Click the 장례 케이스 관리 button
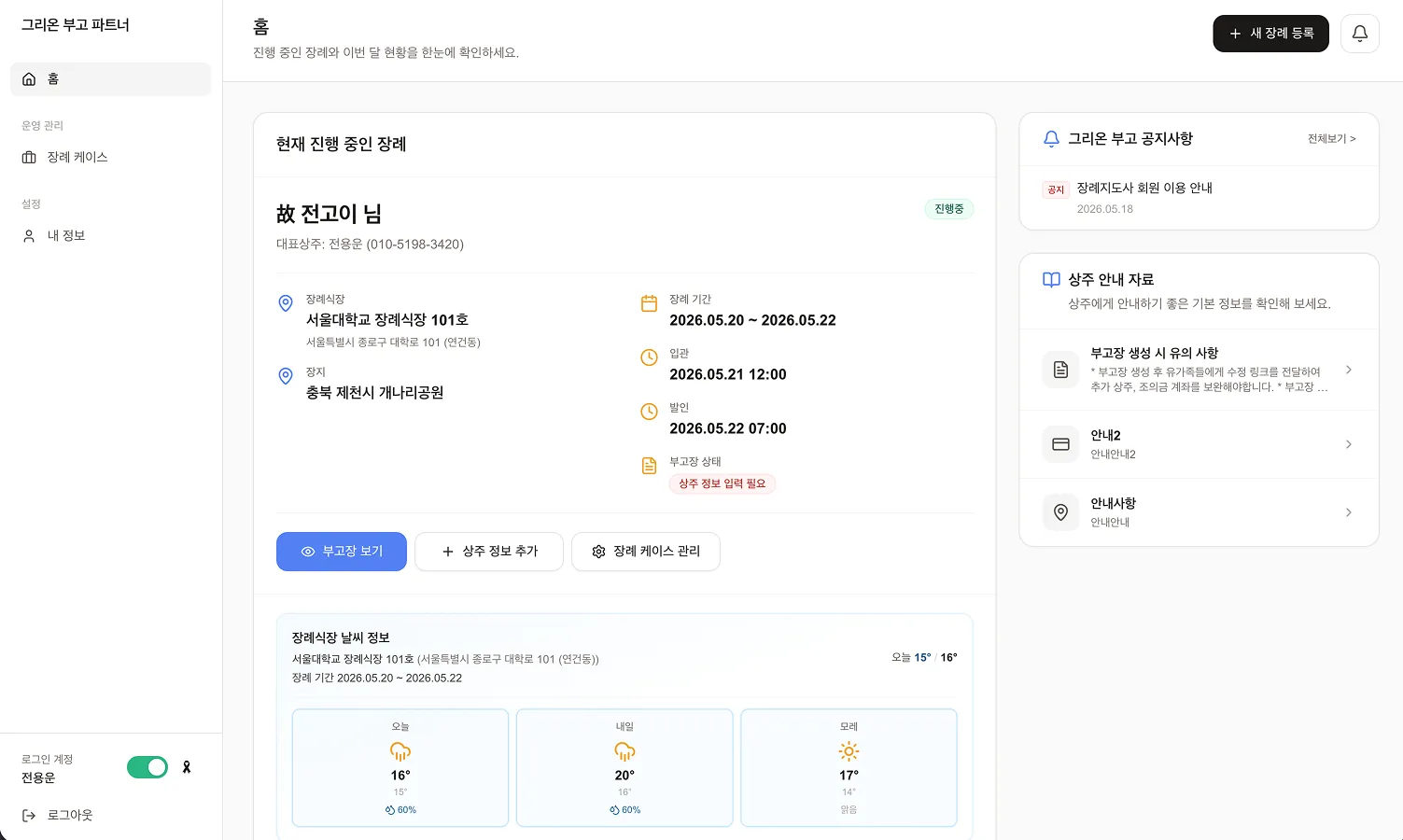Viewport: 1403px width, 840px height. [x=646, y=552]
